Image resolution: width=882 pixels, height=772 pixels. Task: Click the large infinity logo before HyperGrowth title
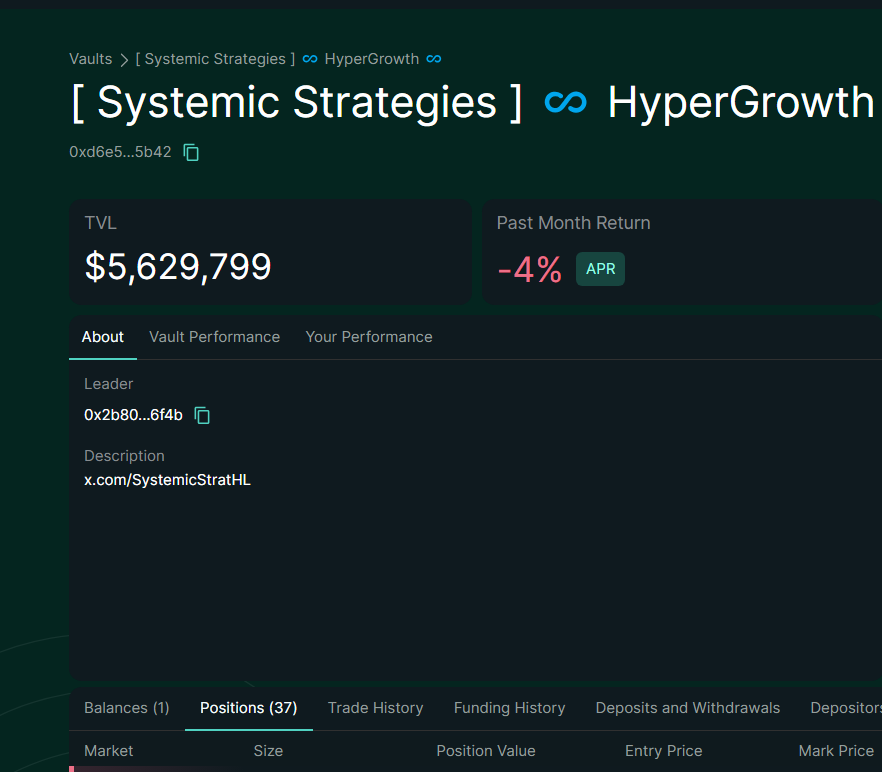pyautogui.click(x=565, y=102)
